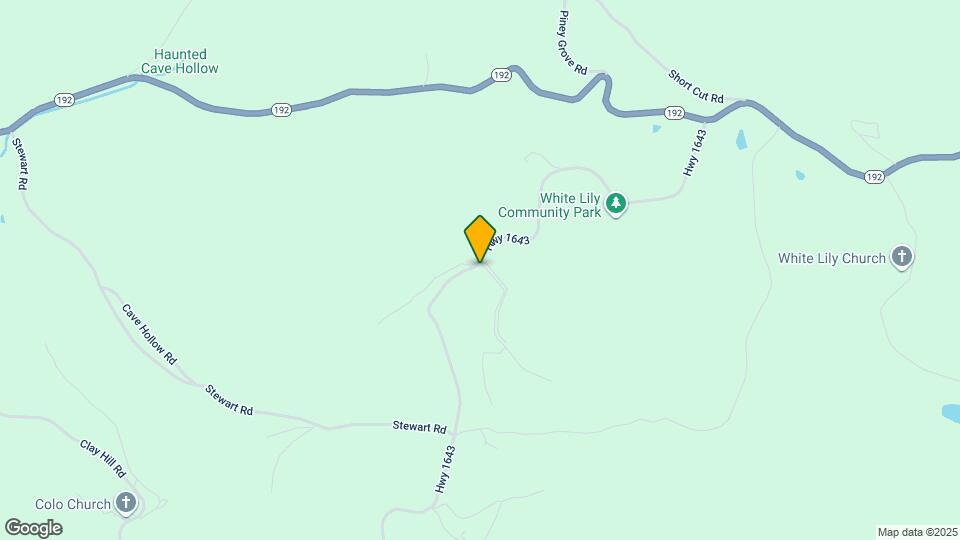Image resolution: width=960 pixels, height=540 pixels.
Task: Click the 192 route shield near Haunted Cave Hollow
Action: pyautogui.click(x=281, y=110)
